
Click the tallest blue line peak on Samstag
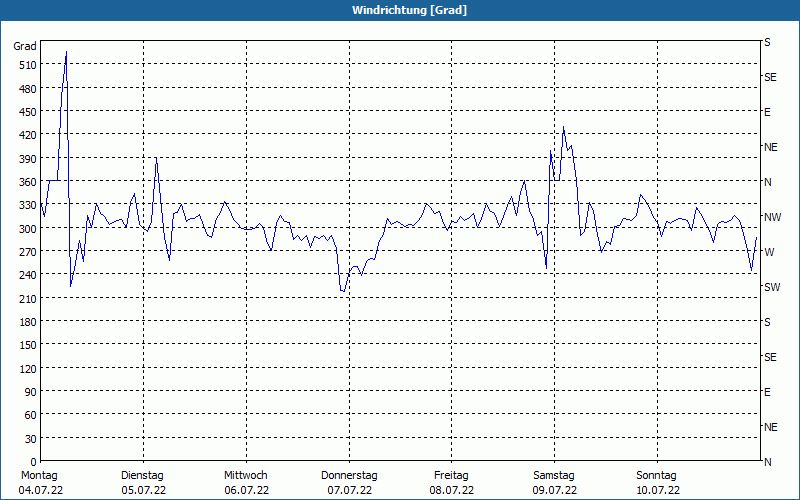tap(564, 128)
